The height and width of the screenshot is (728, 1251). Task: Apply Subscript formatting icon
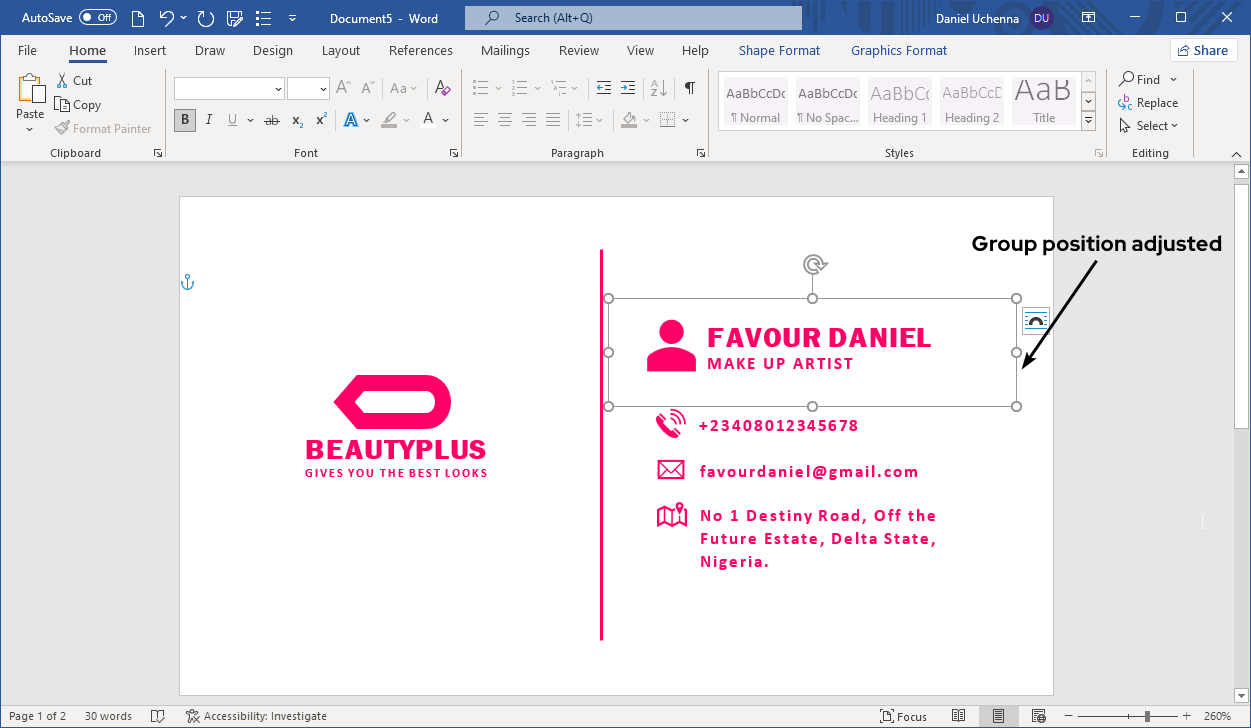pyautogui.click(x=296, y=120)
